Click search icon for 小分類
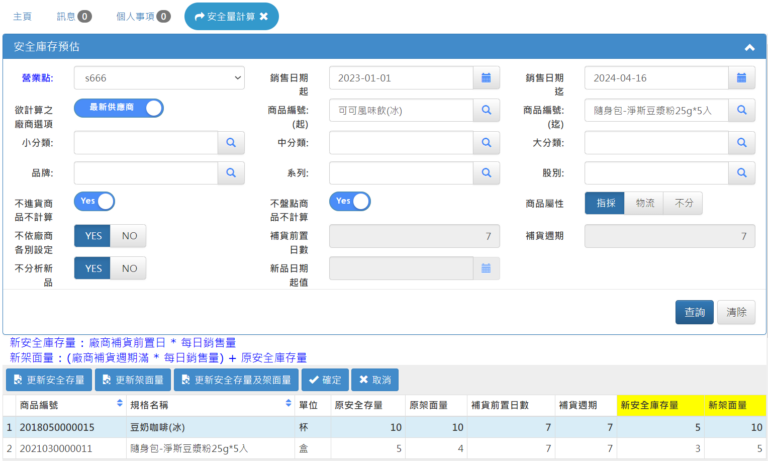This screenshot has width=768, height=461. 231,143
